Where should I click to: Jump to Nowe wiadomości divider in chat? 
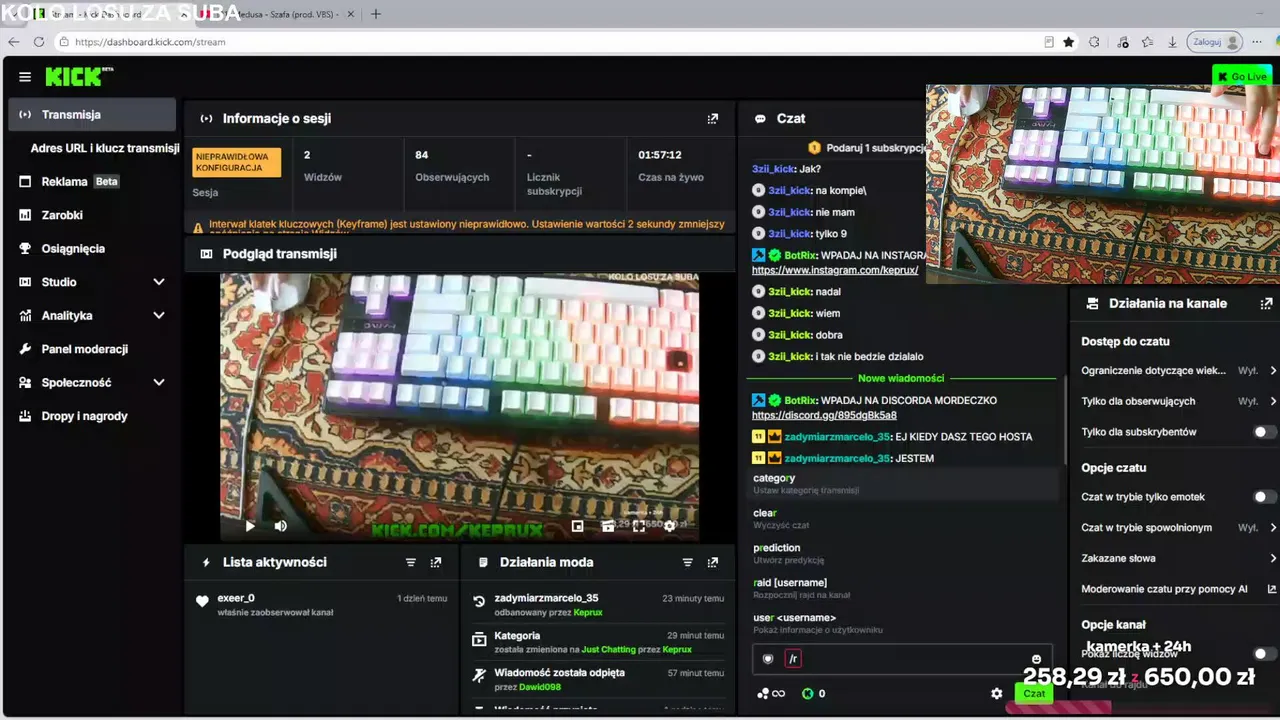pyautogui.click(x=901, y=378)
